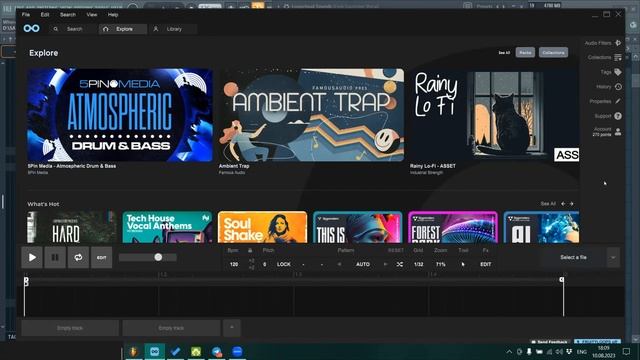The height and width of the screenshot is (360, 640).
Task: Open the Rainy Lo-Fi pack banner
Action: point(494,115)
